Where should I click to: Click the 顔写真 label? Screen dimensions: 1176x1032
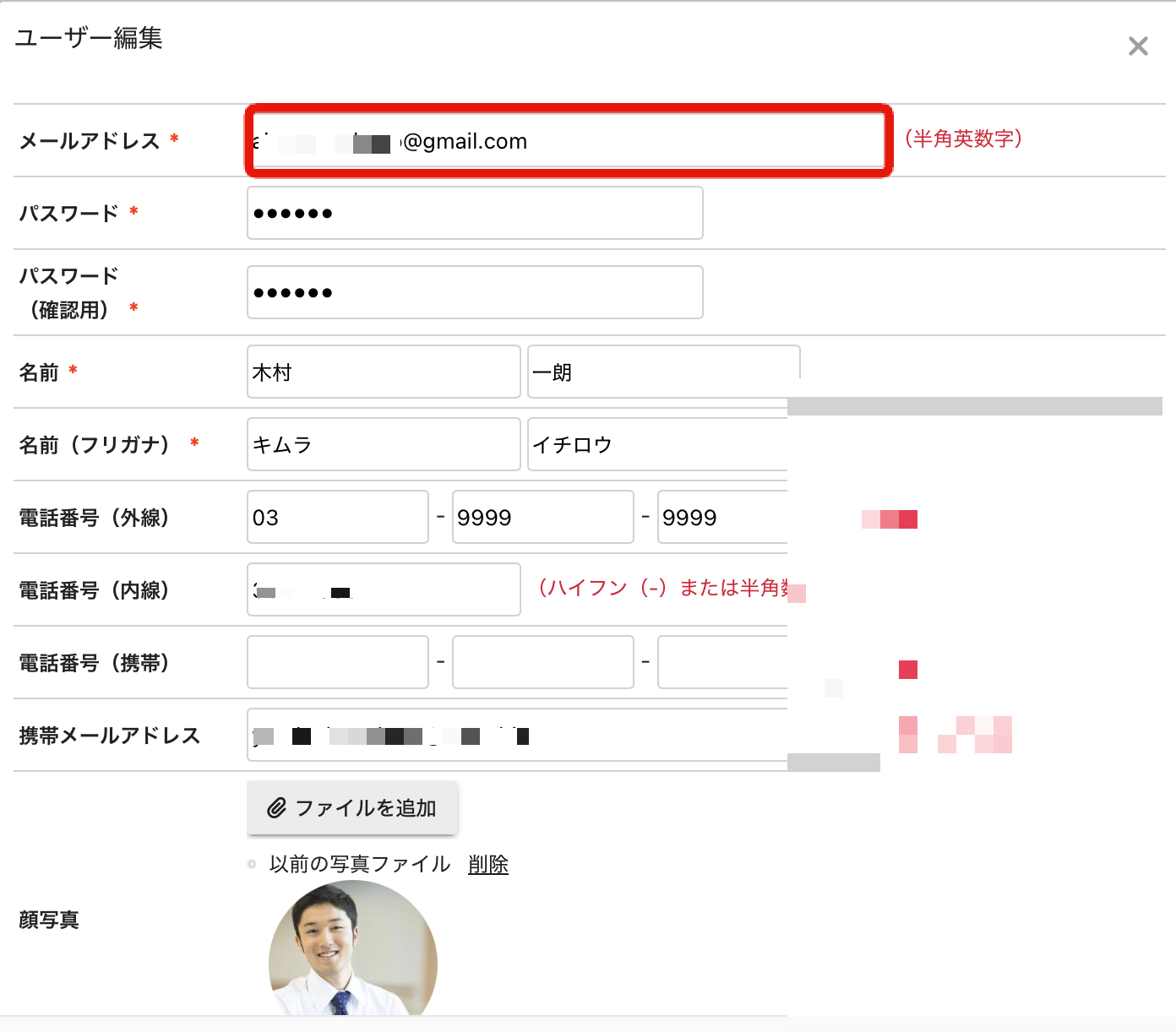click(49, 920)
